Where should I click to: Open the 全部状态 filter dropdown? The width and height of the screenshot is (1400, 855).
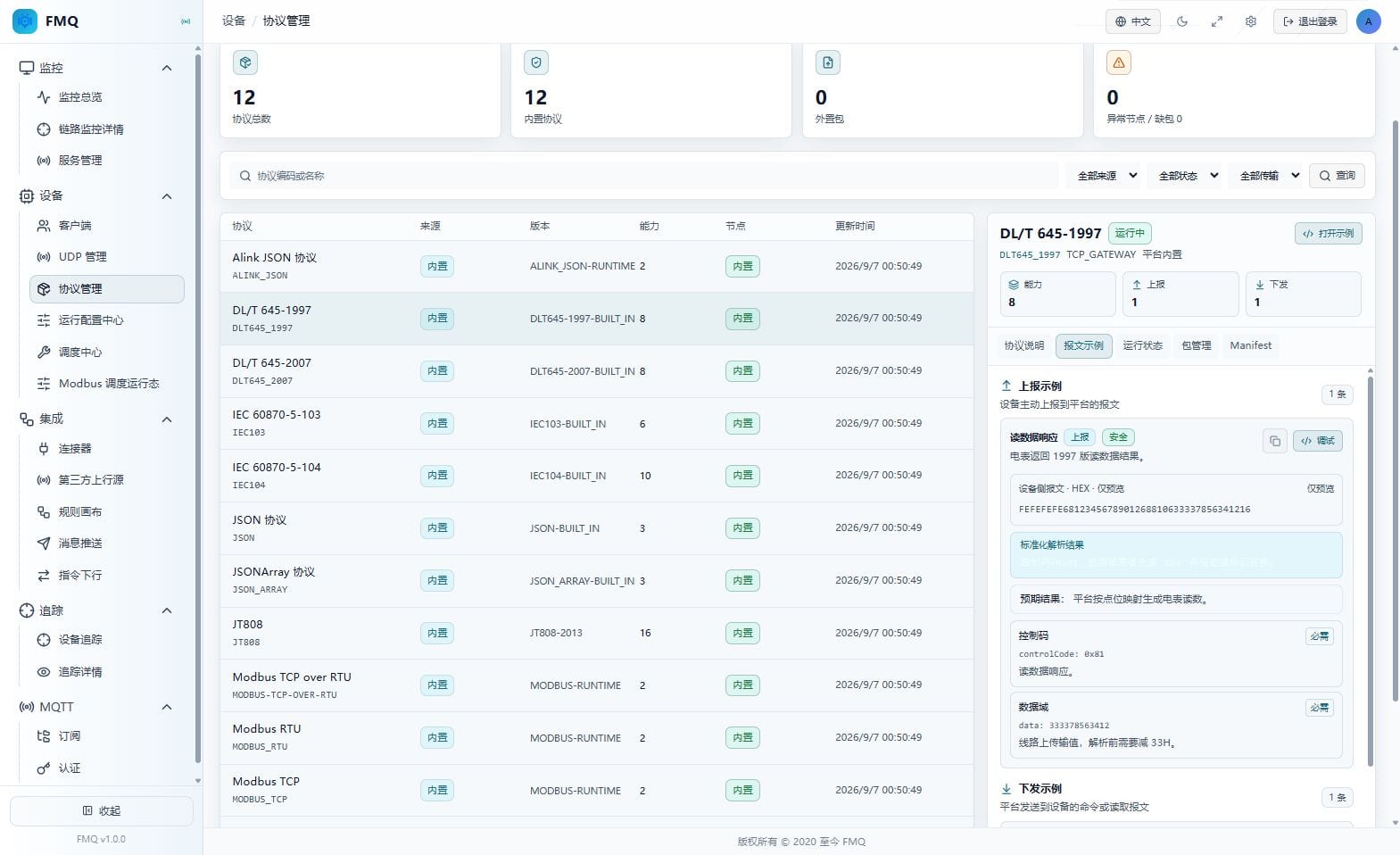1187,176
